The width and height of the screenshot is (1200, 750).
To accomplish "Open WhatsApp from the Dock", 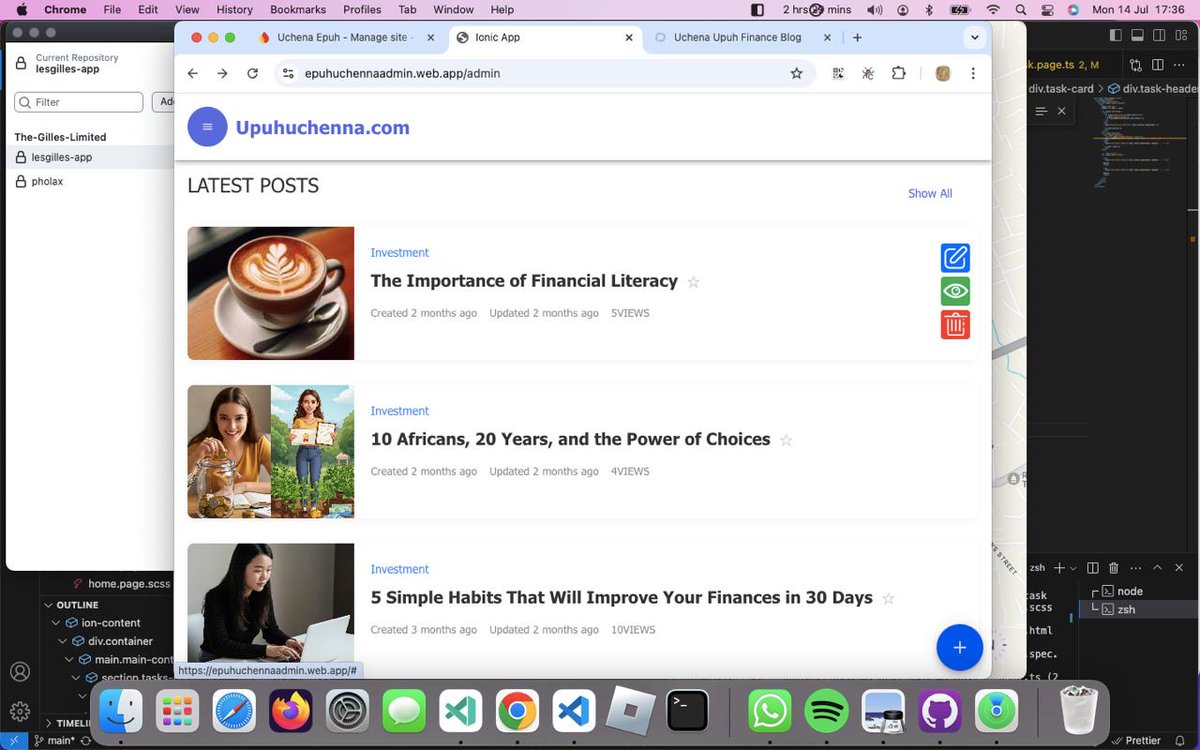I will pos(769,711).
